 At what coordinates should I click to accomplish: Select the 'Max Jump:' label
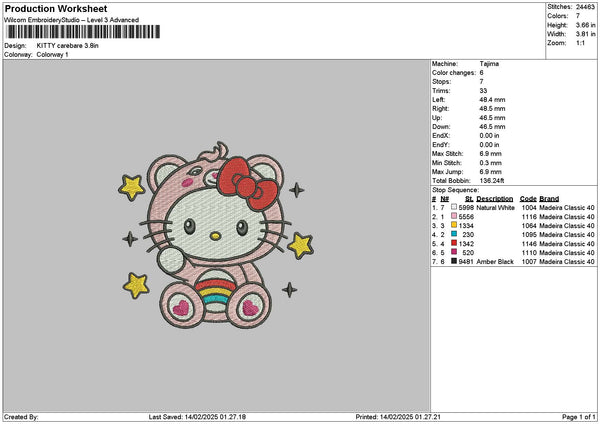[x=448, y=172]
